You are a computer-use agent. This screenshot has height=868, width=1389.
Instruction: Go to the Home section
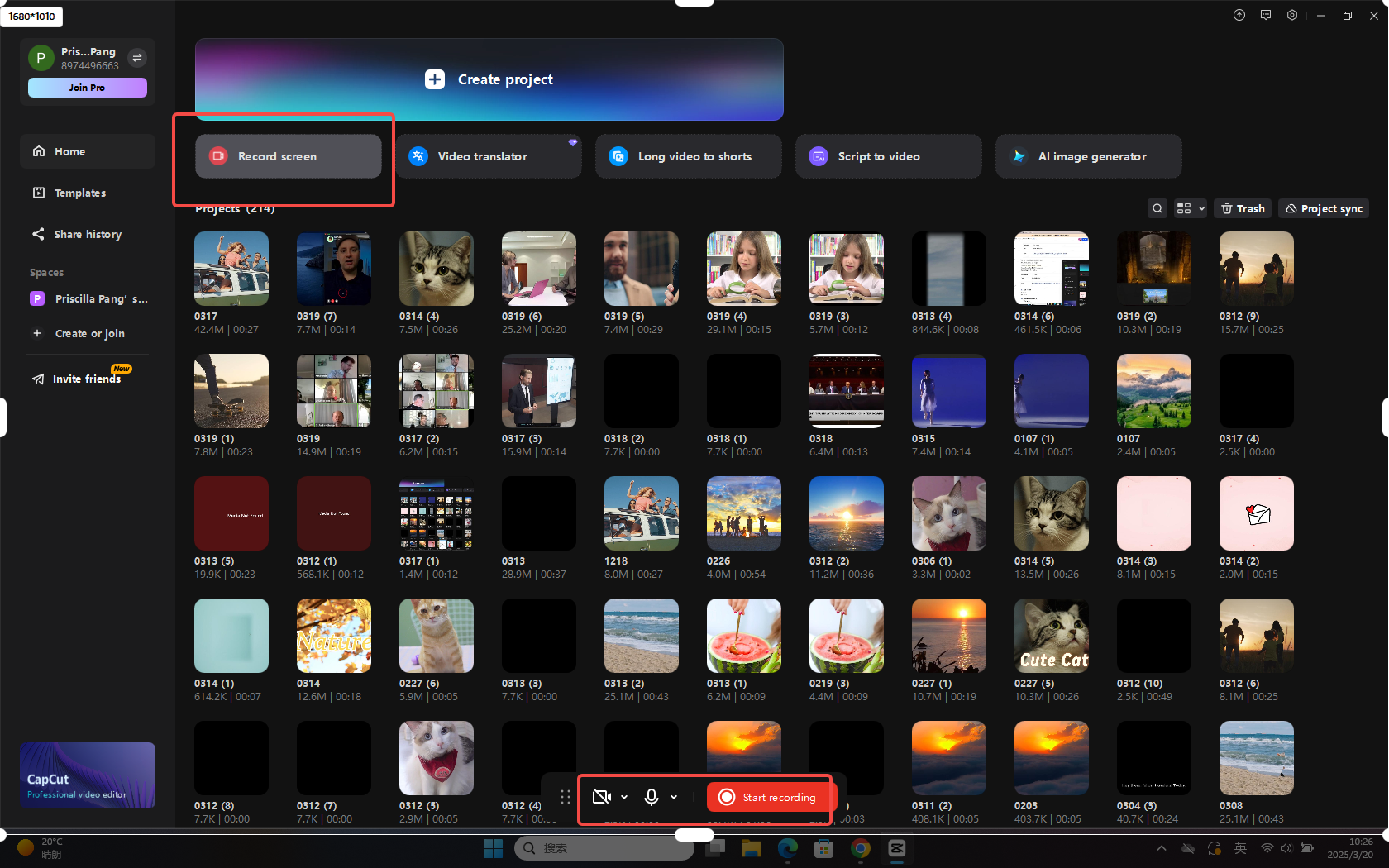(69, 151)
